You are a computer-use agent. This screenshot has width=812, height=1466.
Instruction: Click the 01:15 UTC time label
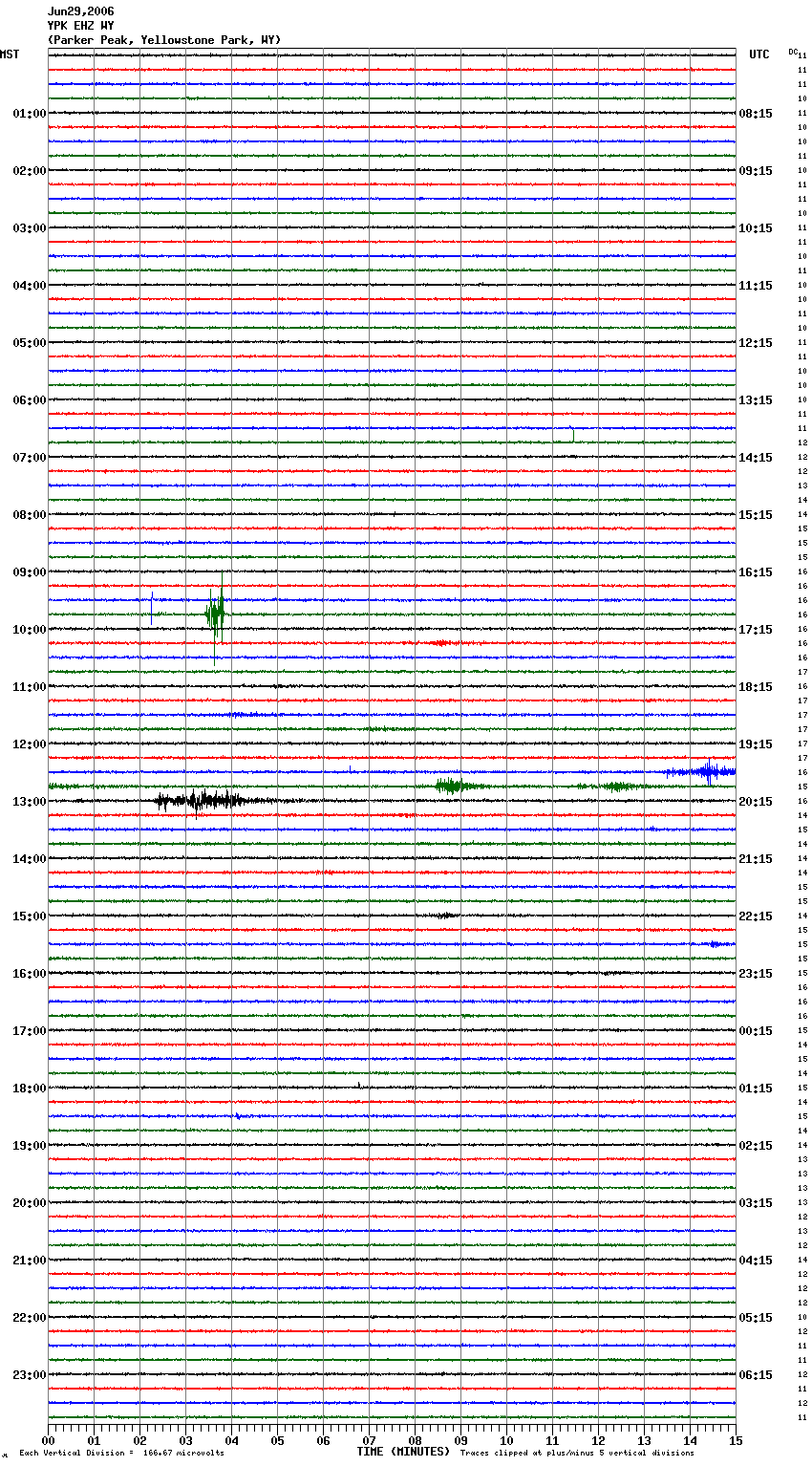(756, 1089)
